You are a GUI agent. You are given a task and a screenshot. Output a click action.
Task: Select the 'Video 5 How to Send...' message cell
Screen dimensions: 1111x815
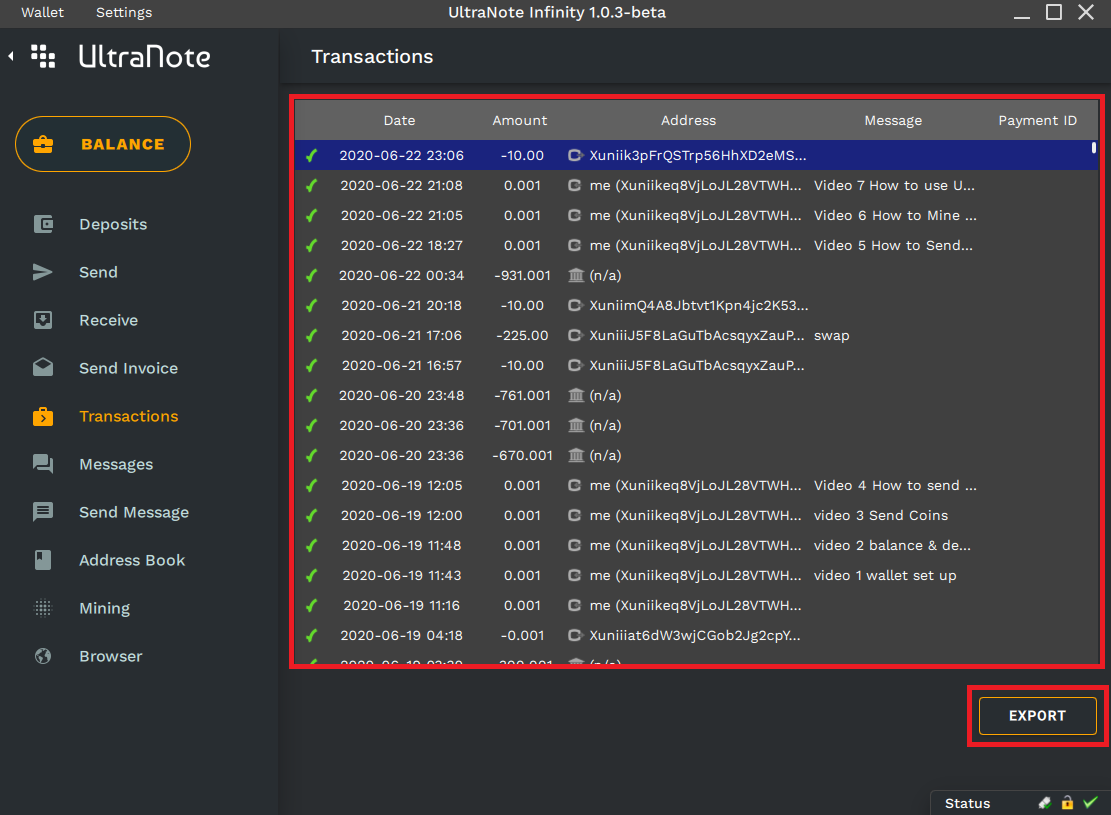point(893,245)
